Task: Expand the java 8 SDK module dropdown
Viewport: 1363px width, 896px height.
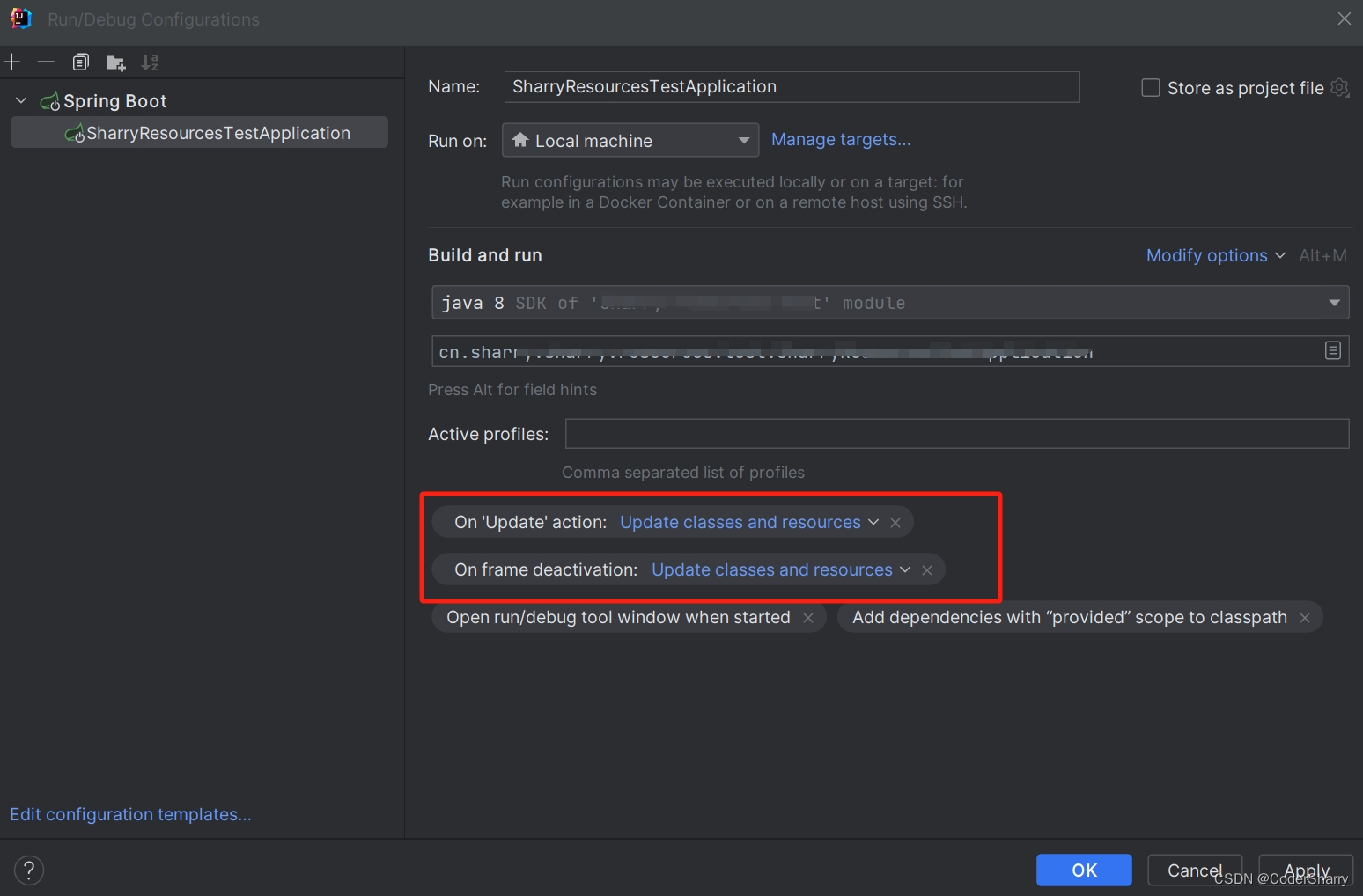Action: [890, 303]
